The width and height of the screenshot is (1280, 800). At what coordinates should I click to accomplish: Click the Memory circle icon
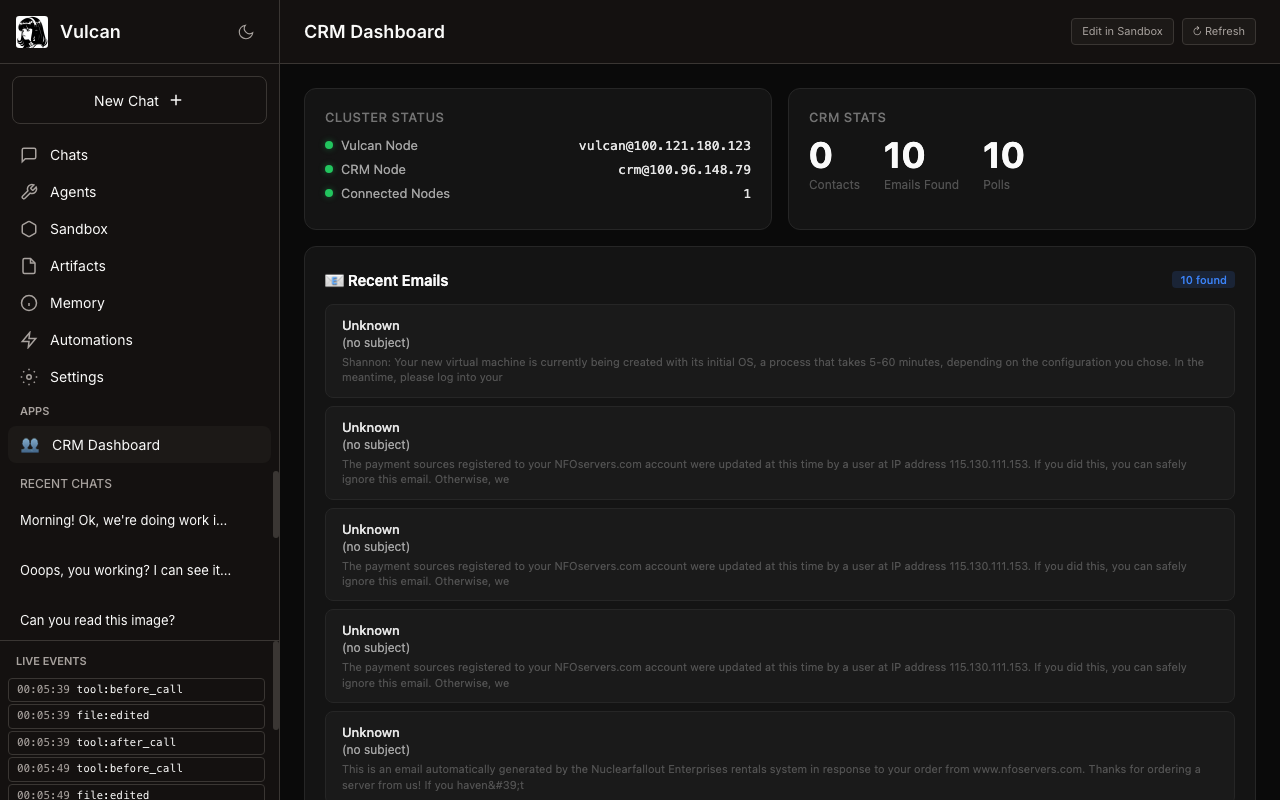coord(29,303)
